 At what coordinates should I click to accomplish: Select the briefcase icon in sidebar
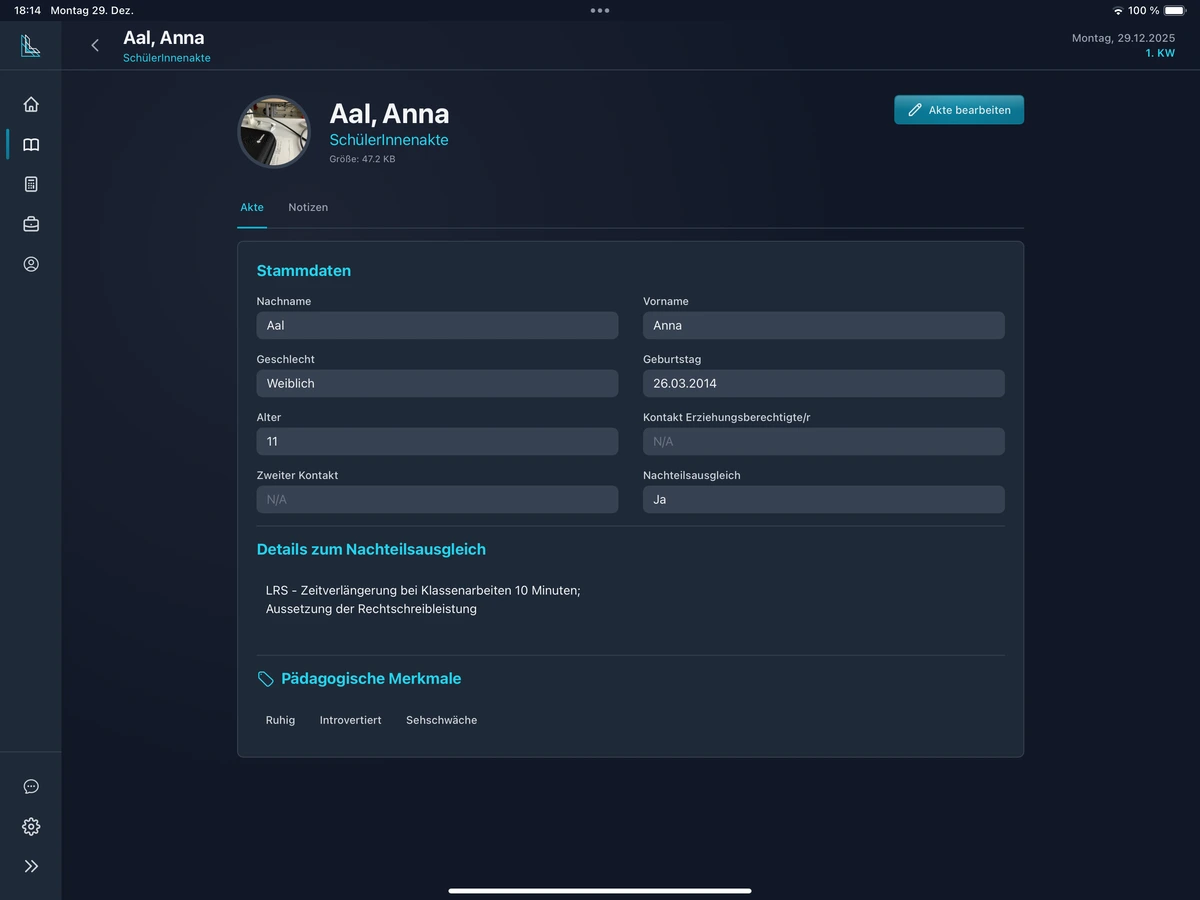pos(31,224)
